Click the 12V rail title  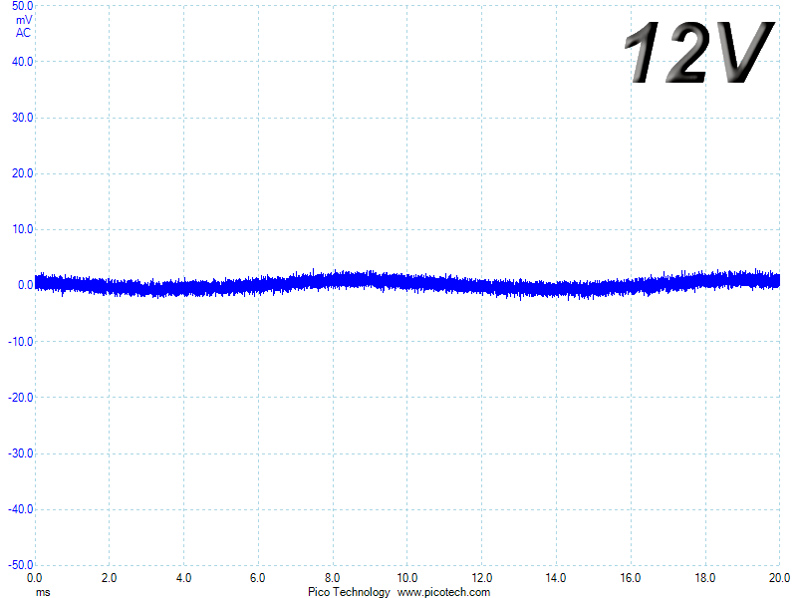tap(700, 52)
